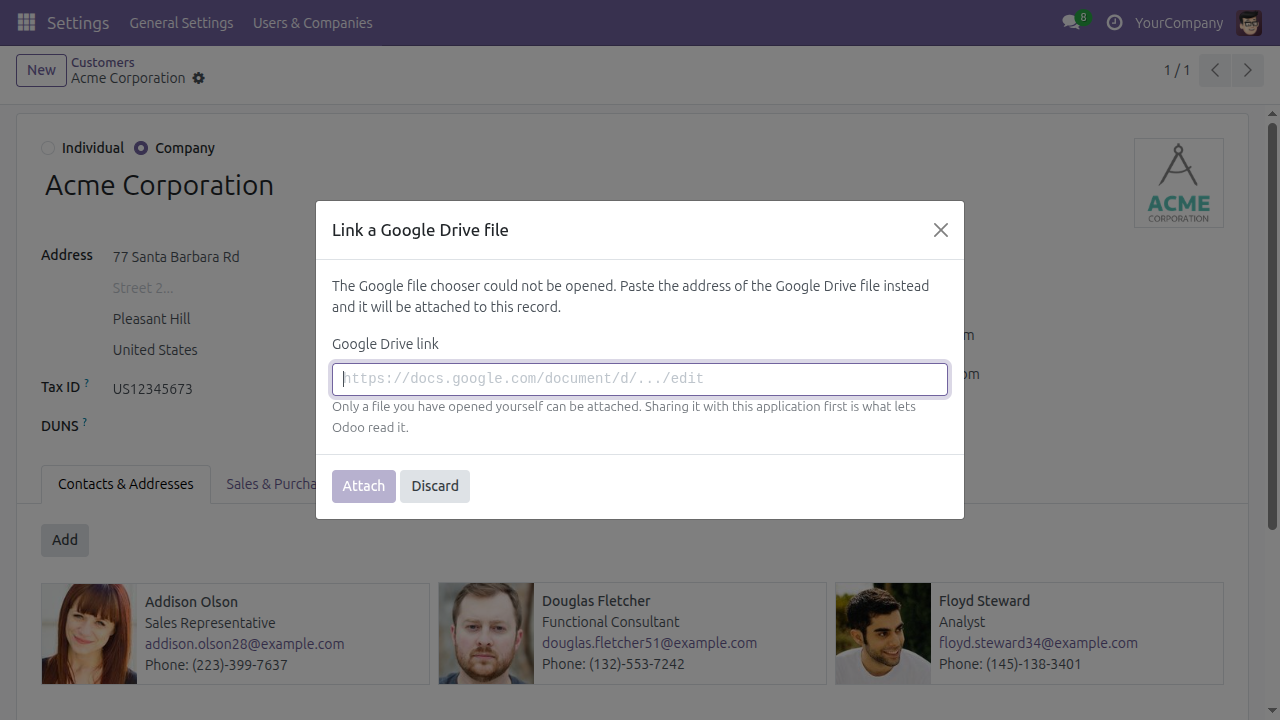Image resolution: width=1280 pixels, height=720 pixels.
Task: Click the Douglas Fletcher name text
Action: click(596, 601)
